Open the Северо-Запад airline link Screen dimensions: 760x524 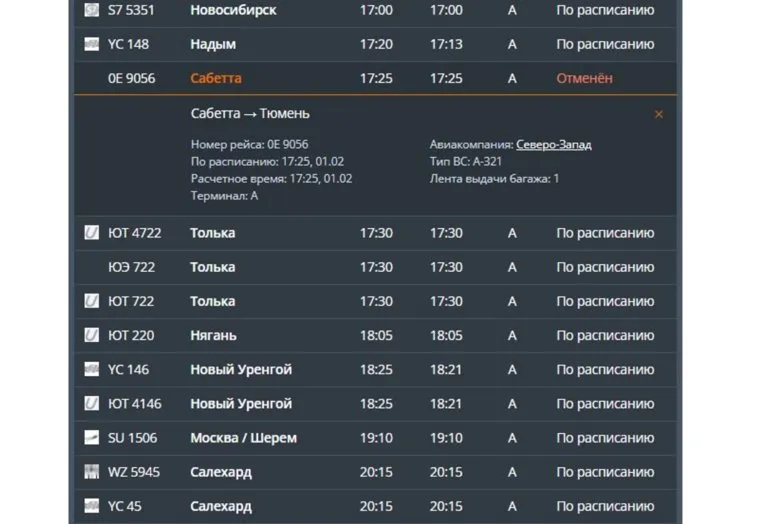click(553, 144)
